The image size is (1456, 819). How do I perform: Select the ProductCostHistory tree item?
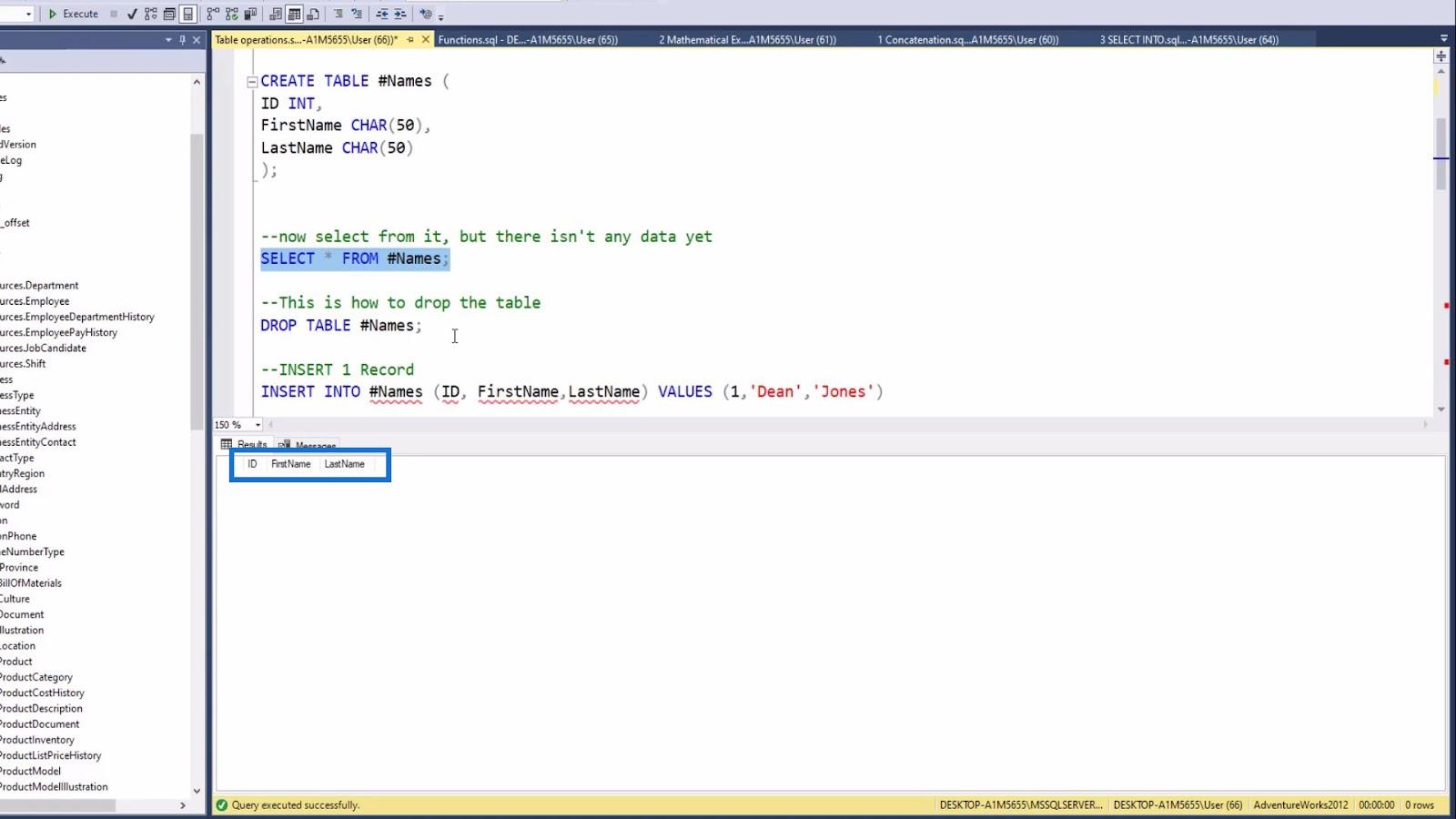(x=42, y=693)
